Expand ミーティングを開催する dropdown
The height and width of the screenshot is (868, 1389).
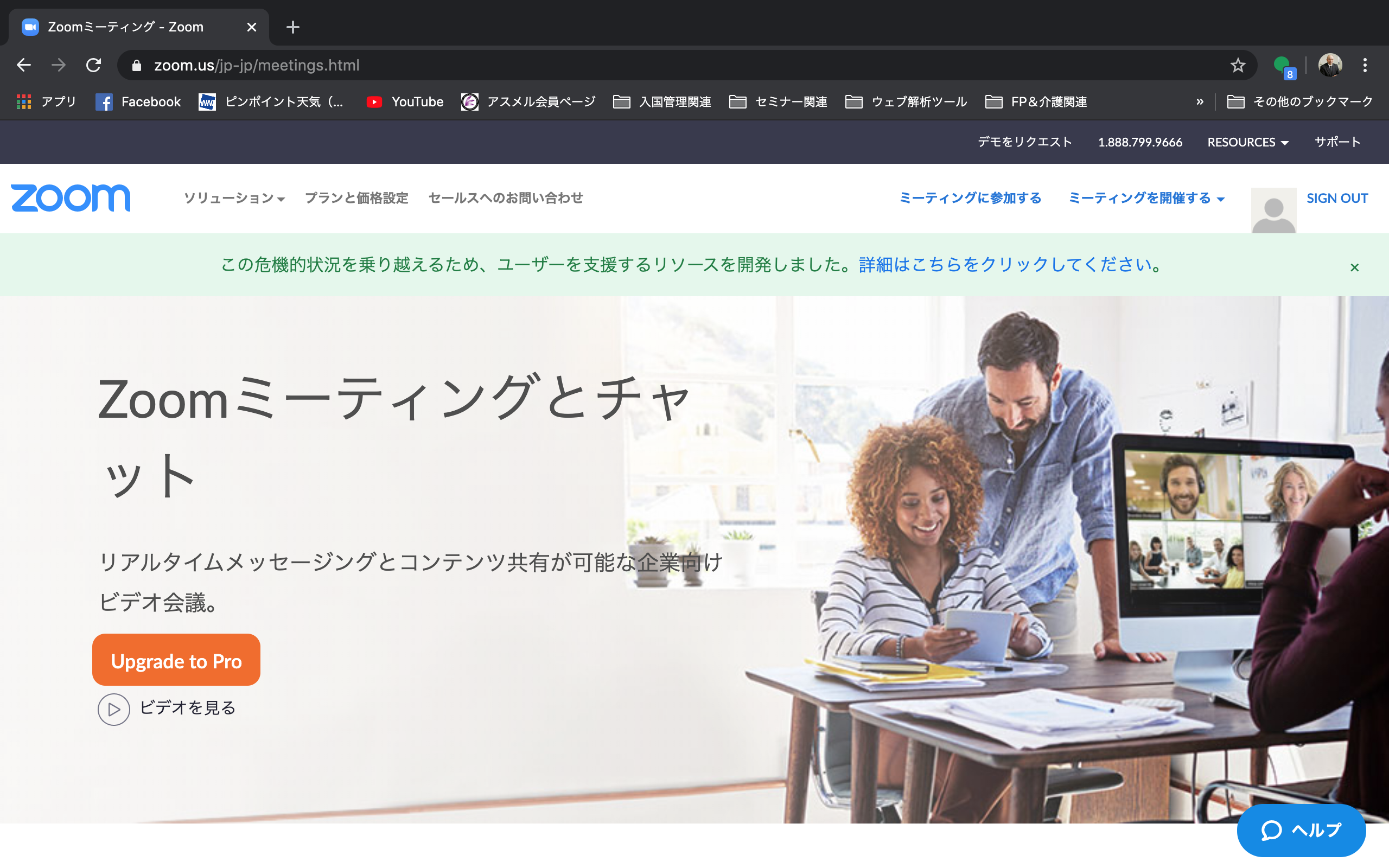pyautogui.click(x=1146, y=198)
